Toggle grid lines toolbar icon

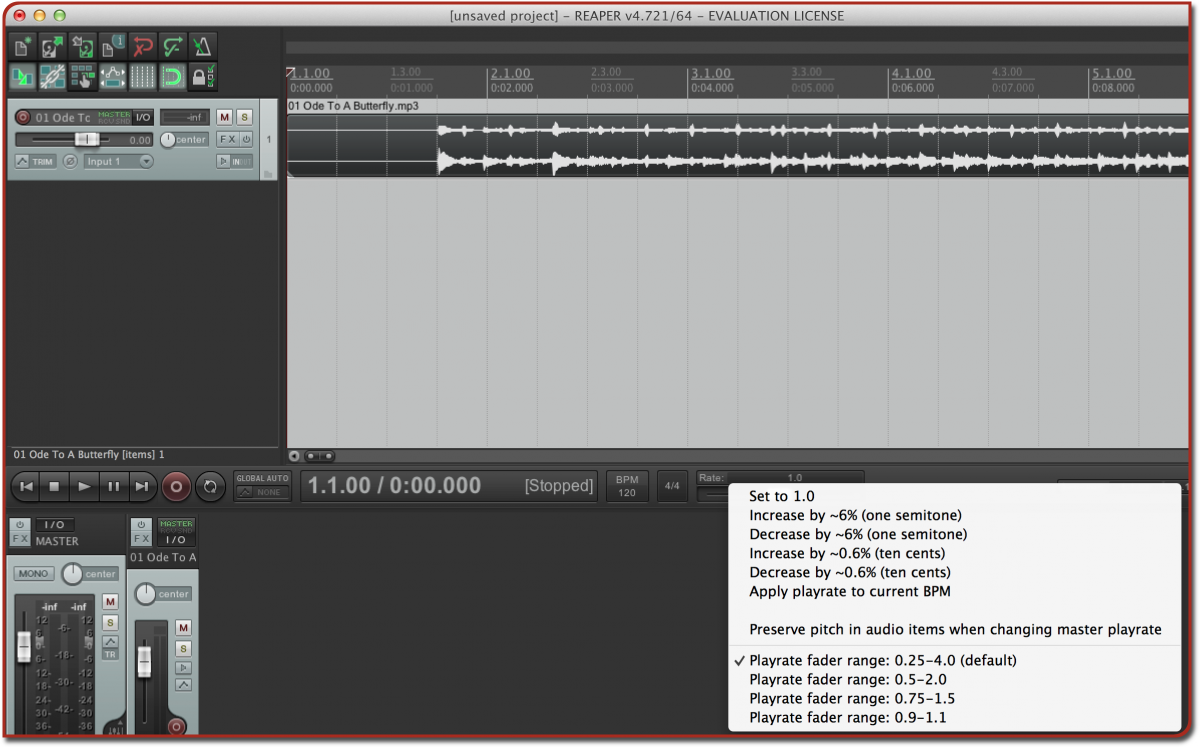point(142,76)
